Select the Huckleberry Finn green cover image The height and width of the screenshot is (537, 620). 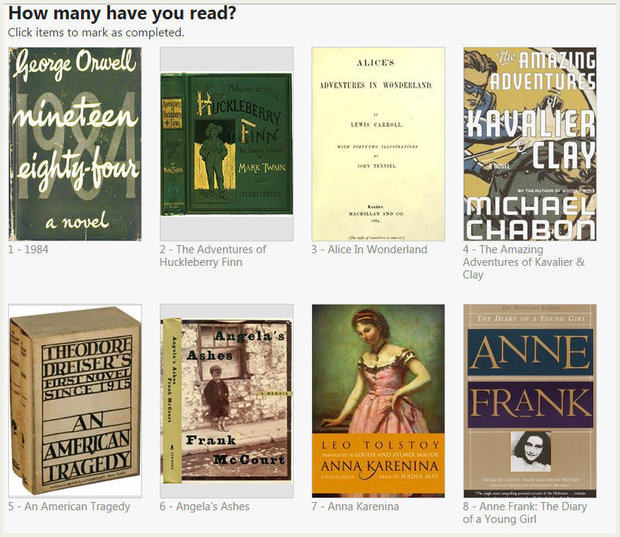coord(227,144)
